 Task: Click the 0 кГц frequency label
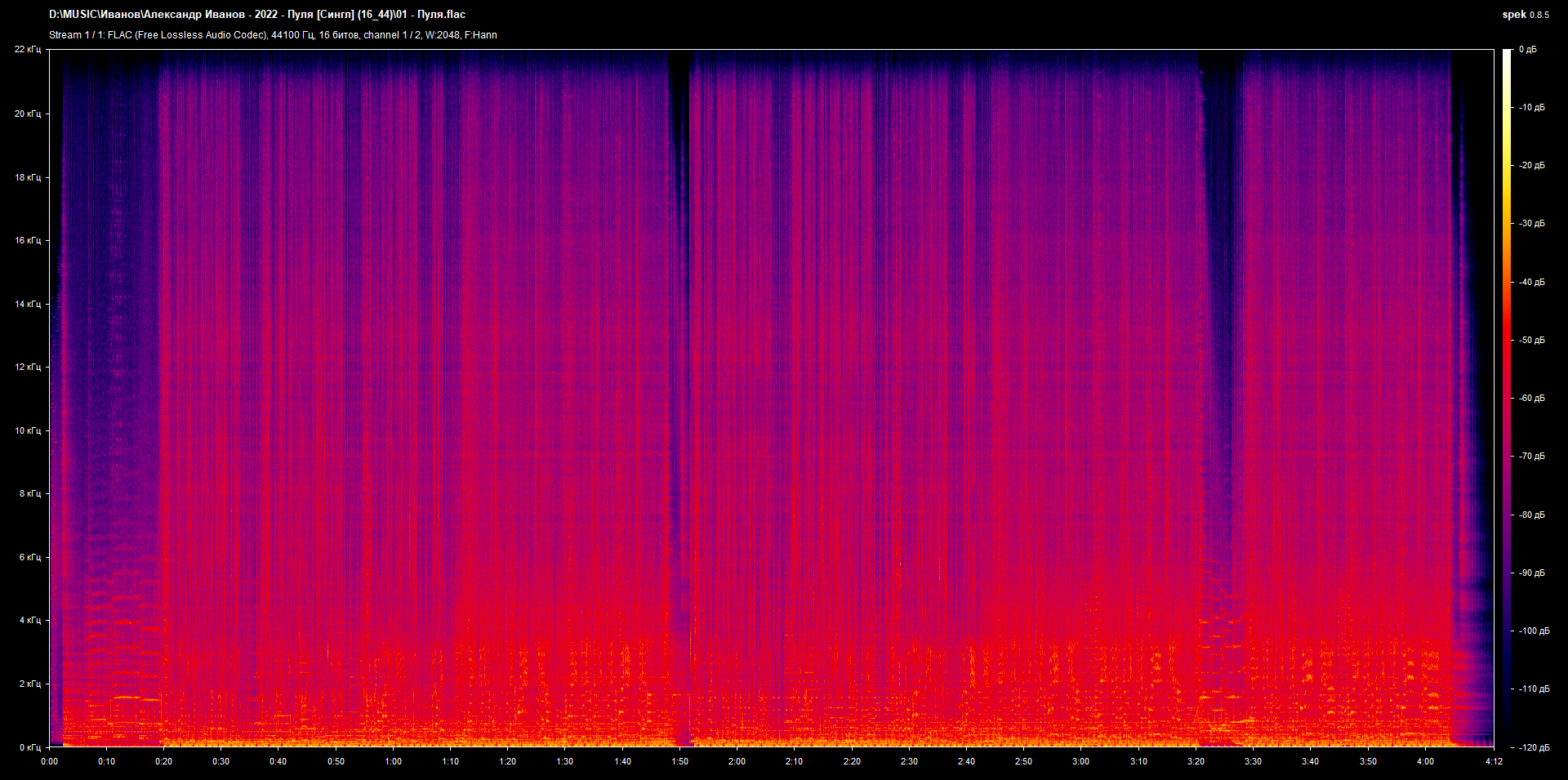click(30, 747)
